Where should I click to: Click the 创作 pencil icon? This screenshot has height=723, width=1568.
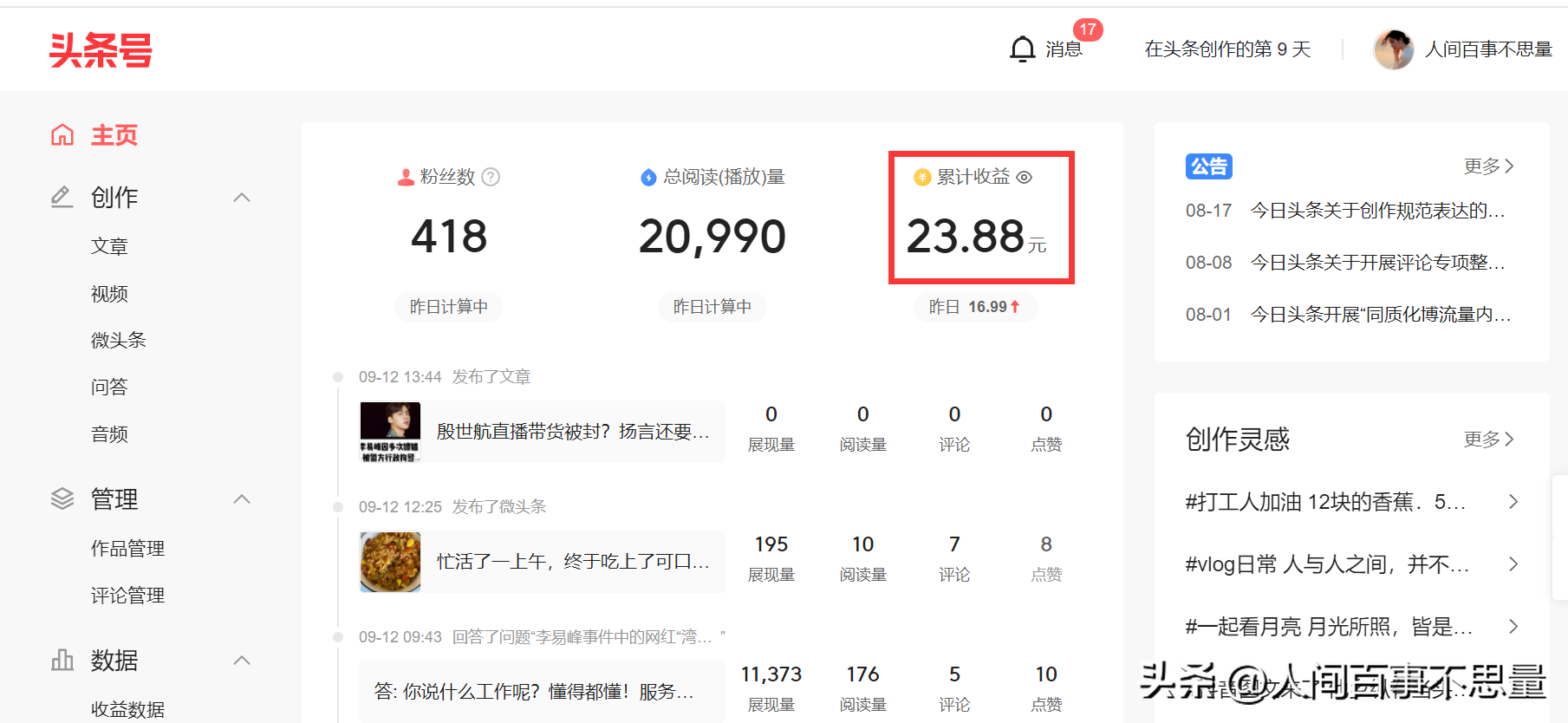coord(62,197)
